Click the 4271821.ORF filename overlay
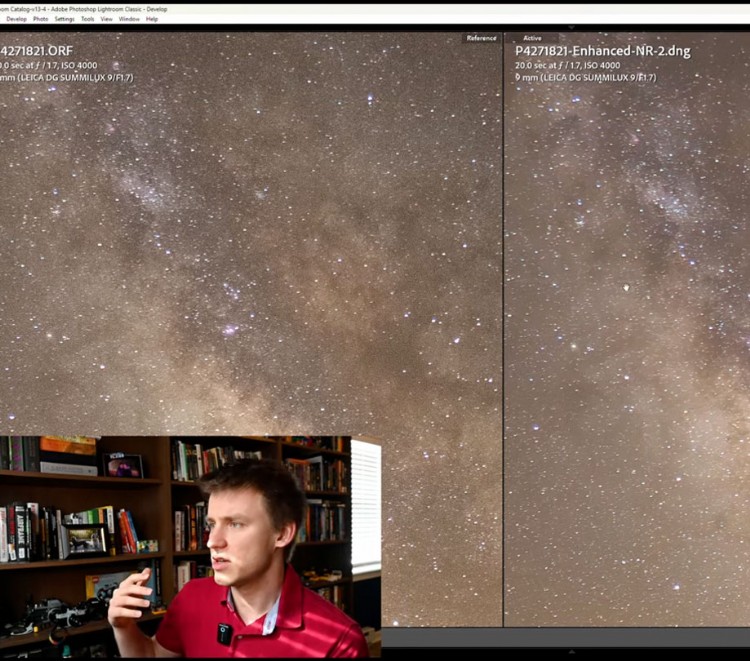The width and height of the screenshot is (750, 661). click(36, 51)
